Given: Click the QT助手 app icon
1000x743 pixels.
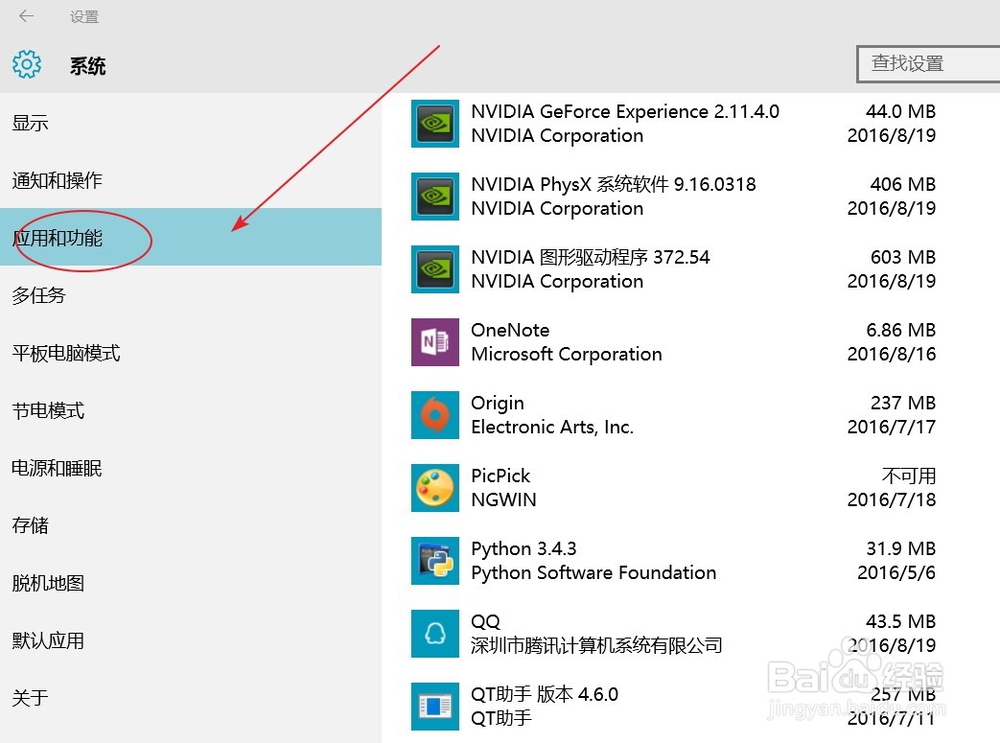Looking at the screenshot, I should (x=435, y=706).
